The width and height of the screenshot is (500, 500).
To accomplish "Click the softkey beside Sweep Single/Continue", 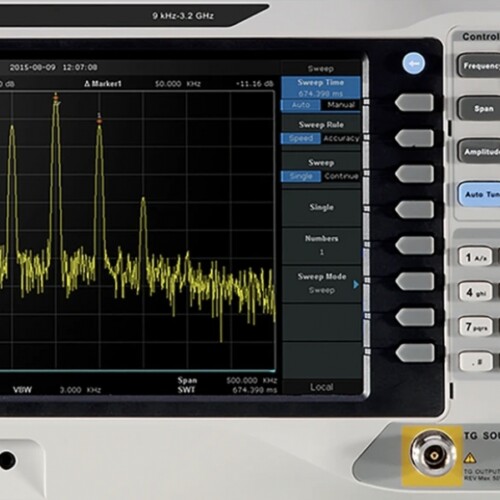I will click(414, 174).
